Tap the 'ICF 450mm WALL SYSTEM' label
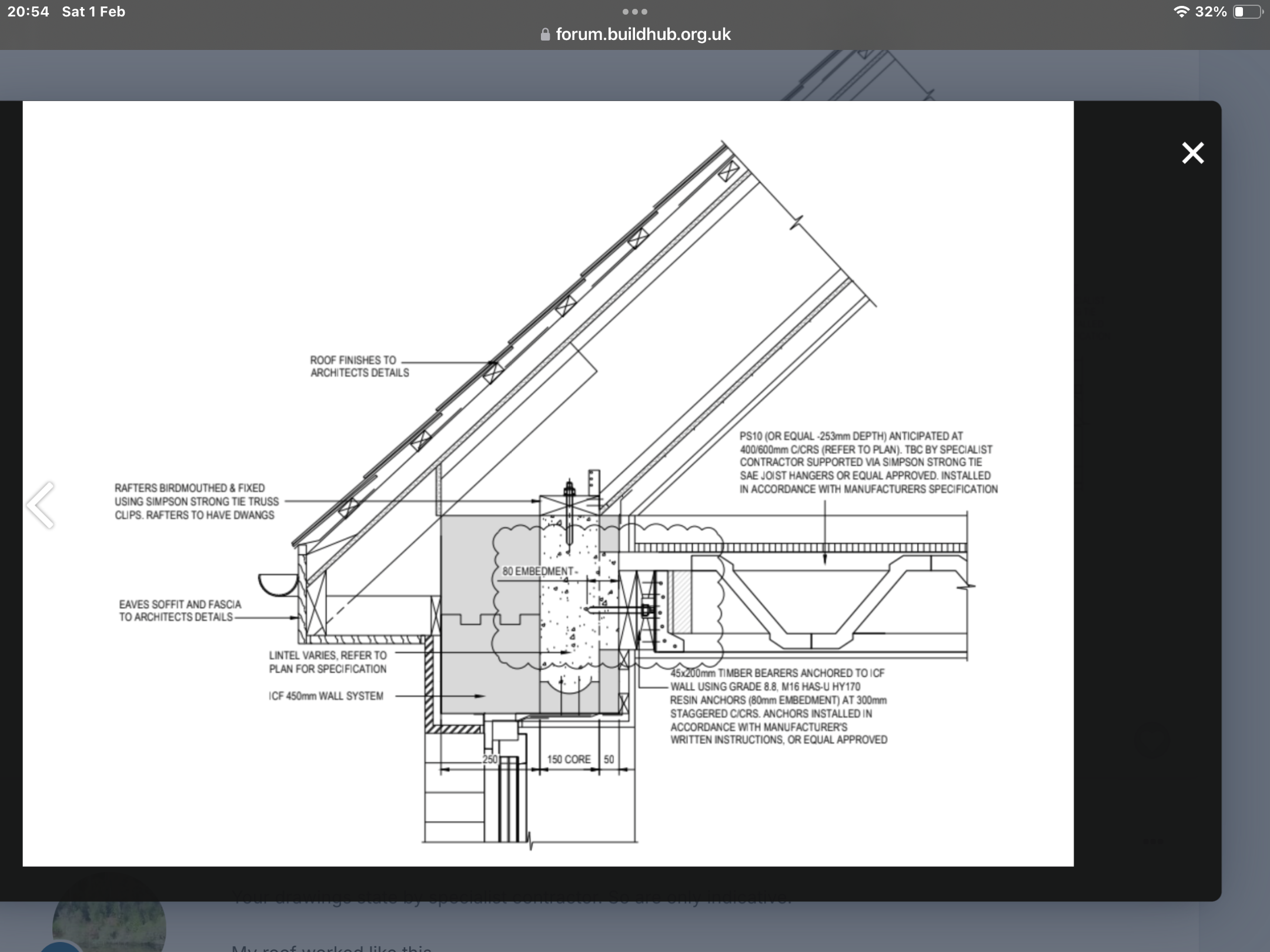The width and height of the screenshot is (1270, 952). pos(326,696)
